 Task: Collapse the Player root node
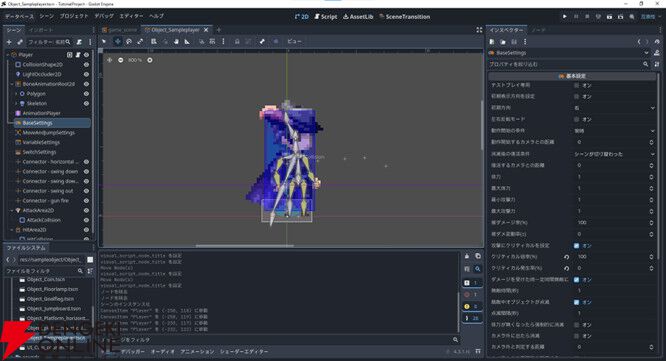8,55
